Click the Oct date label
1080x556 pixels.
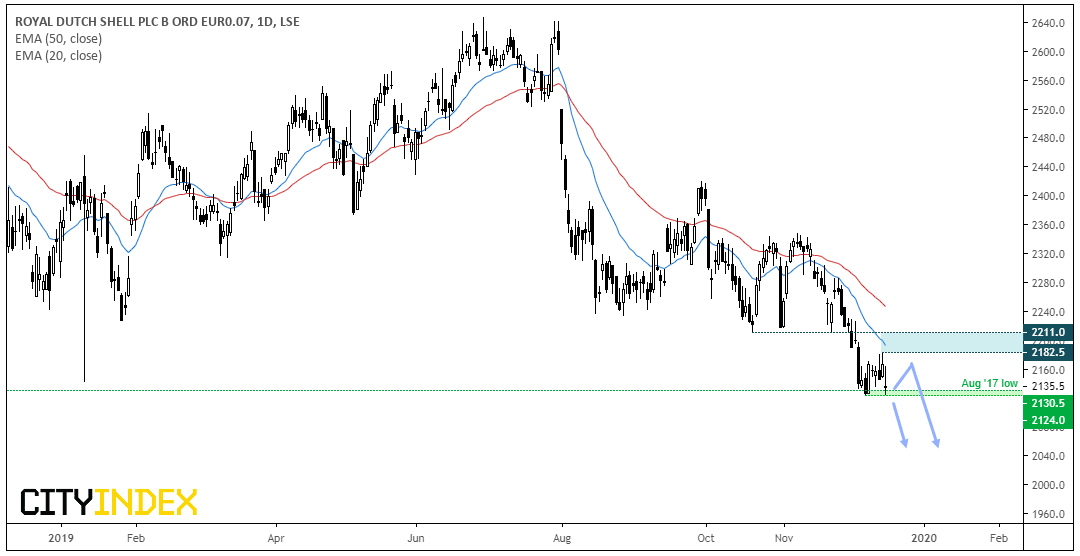(706, 537)
